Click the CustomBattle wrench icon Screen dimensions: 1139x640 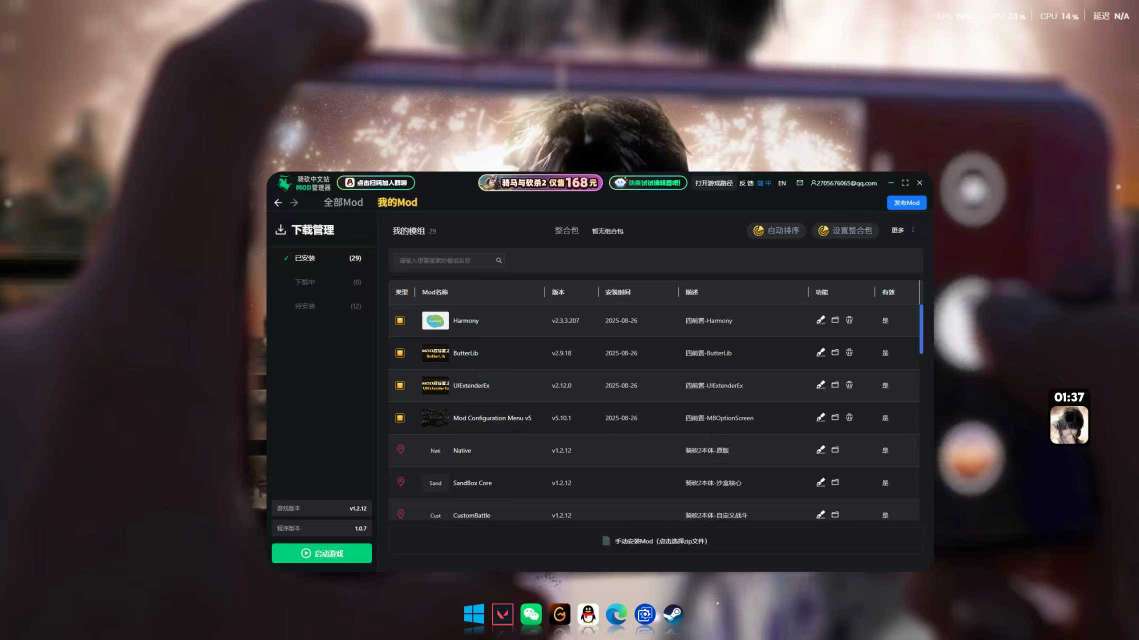coord(820,515)
